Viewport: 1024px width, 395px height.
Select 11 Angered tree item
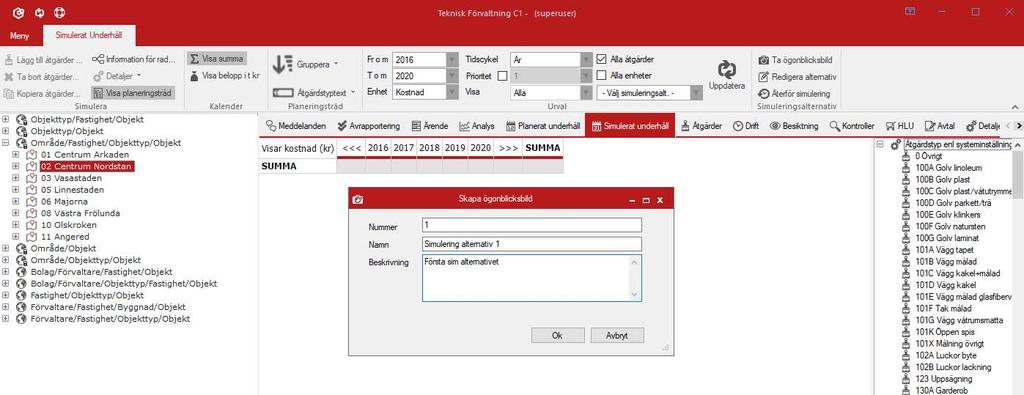click(65, 237)
